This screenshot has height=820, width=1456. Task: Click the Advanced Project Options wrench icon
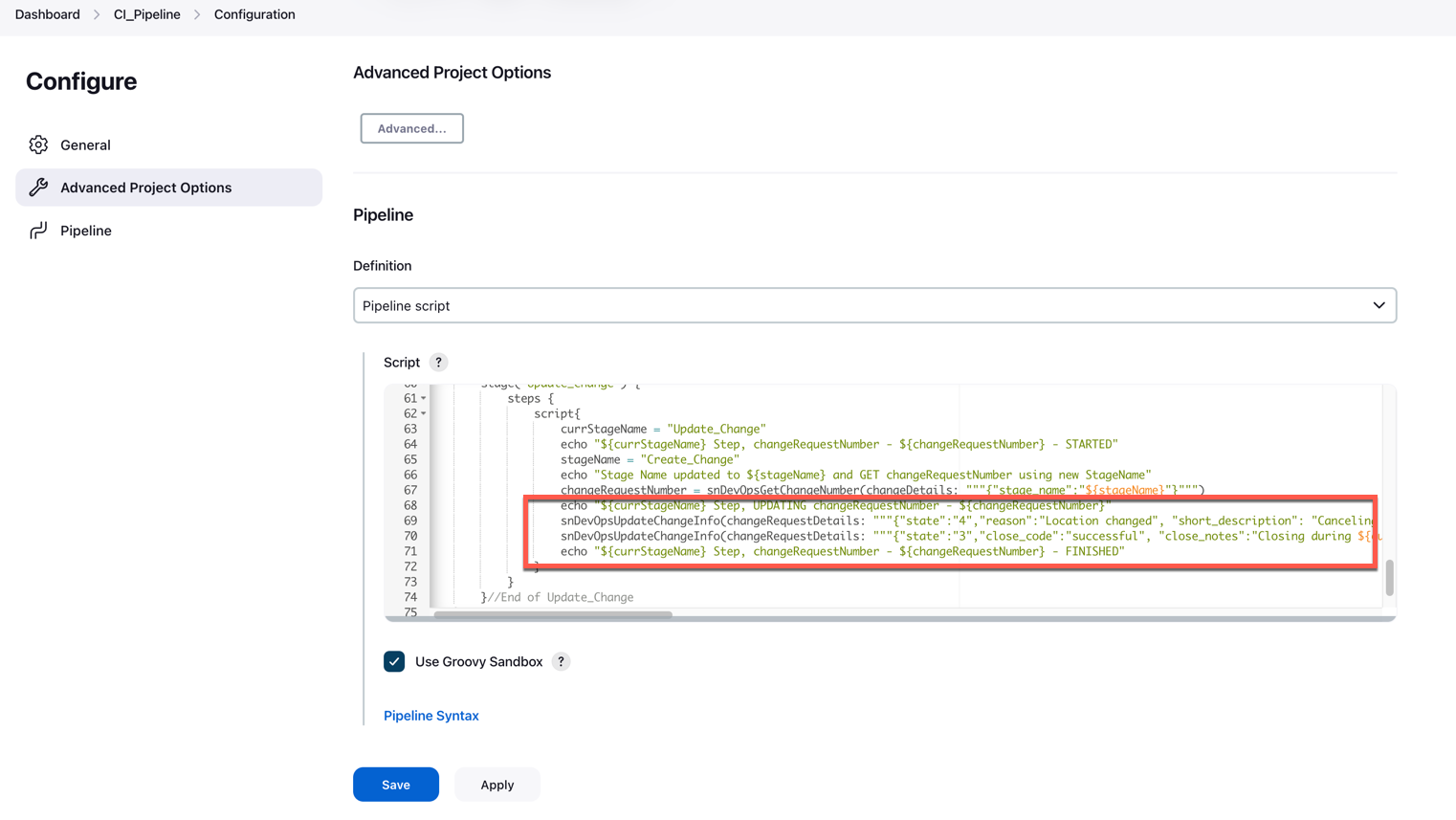(38, 188)
